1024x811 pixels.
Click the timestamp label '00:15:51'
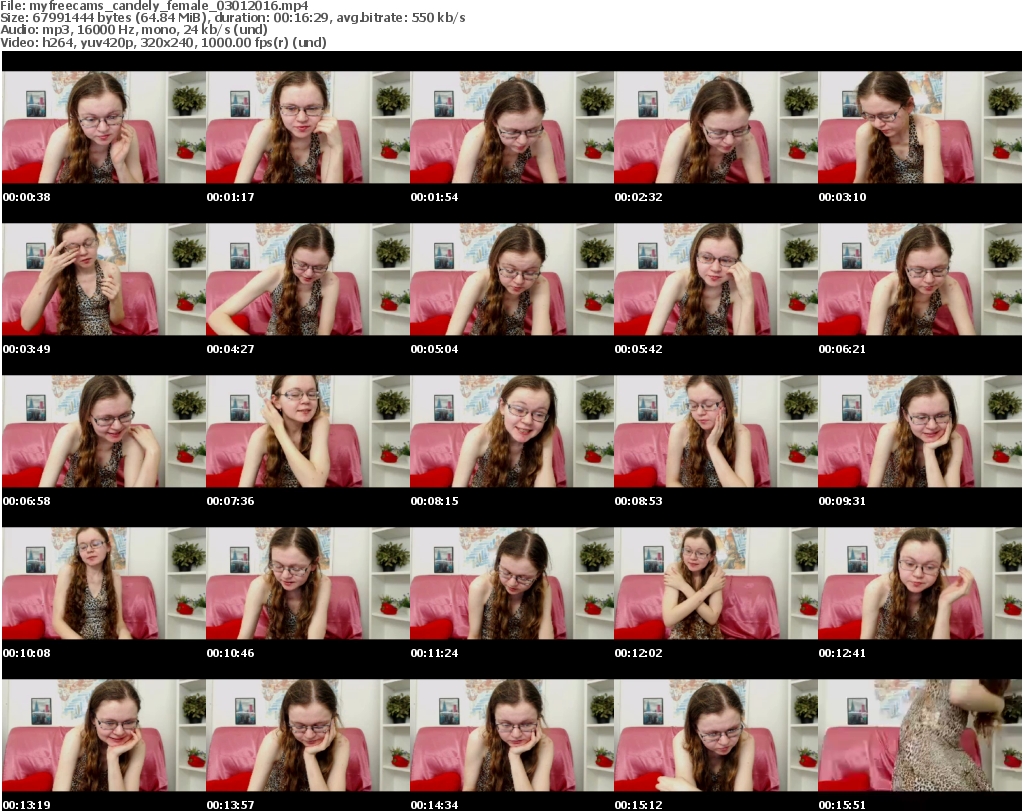click(x=842, y=805)
